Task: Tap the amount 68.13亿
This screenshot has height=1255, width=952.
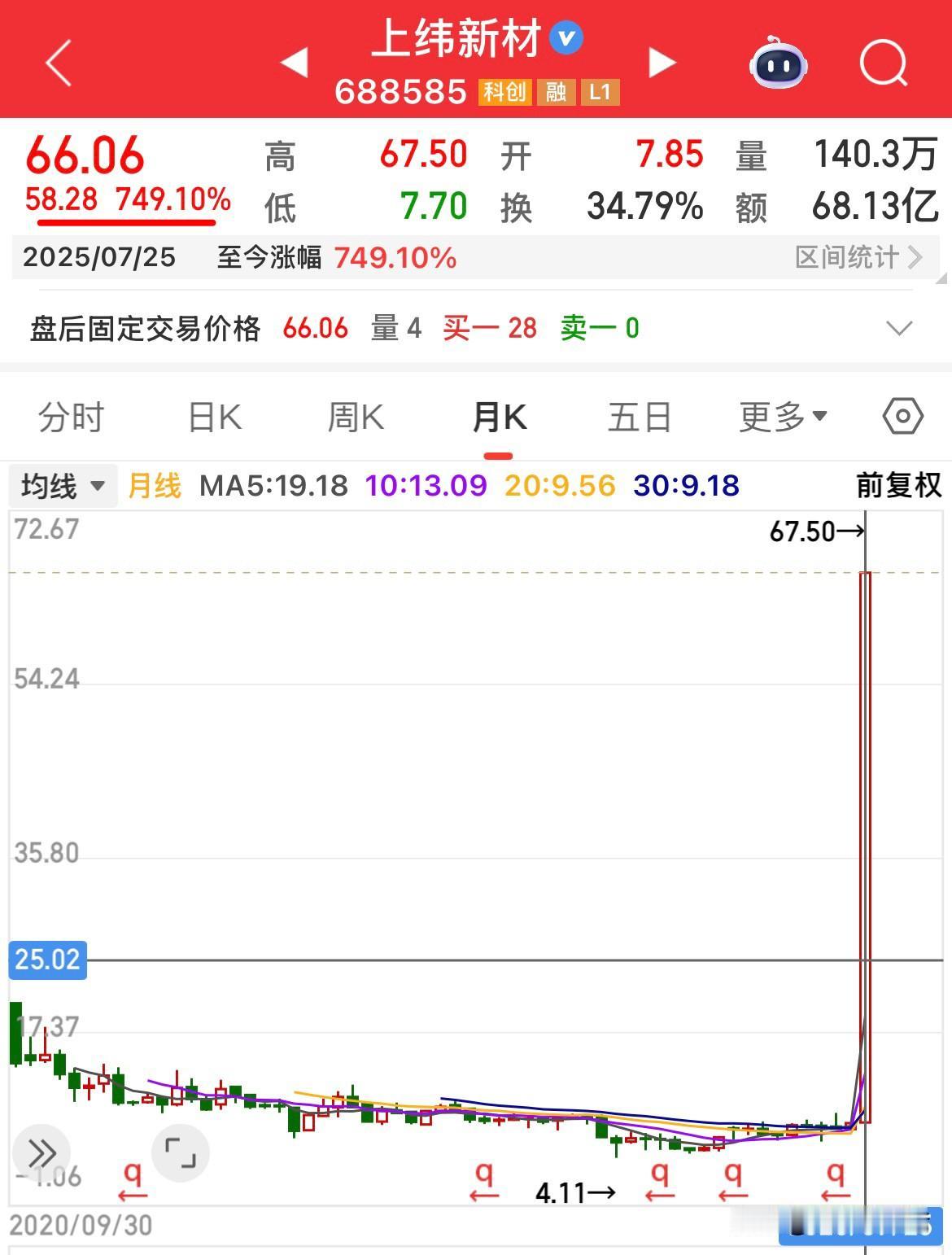Action: coord(876,206)
